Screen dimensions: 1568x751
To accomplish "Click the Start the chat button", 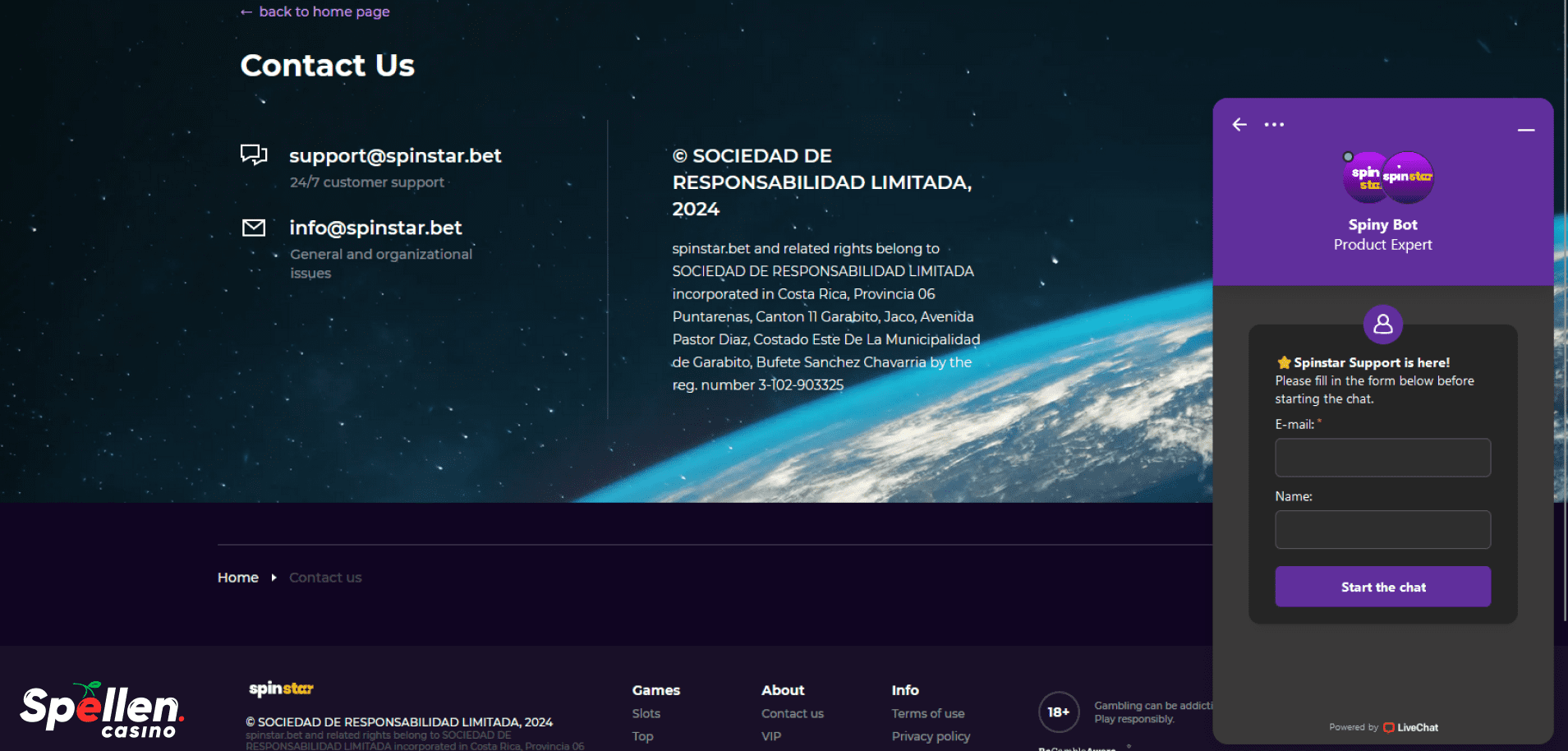I will tap(1383, 587).
